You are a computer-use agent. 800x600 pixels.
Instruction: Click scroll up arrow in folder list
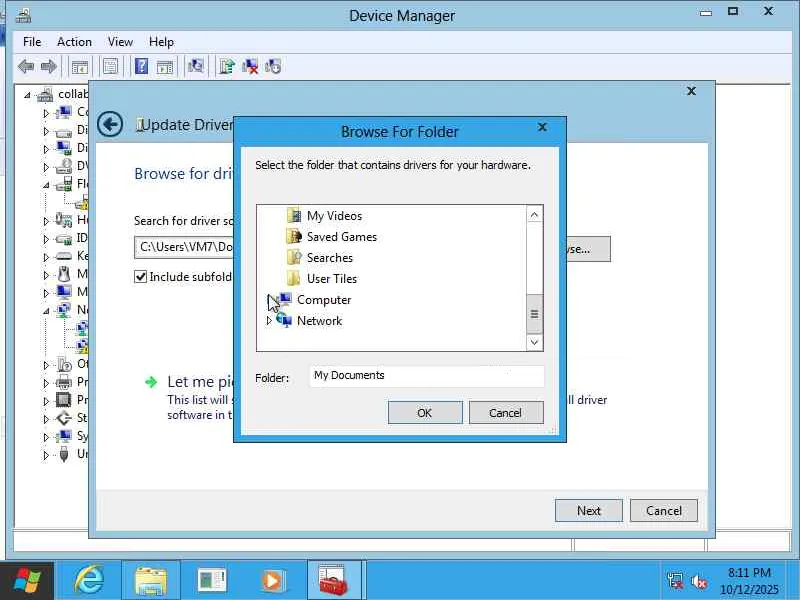(x=534, y=215)
